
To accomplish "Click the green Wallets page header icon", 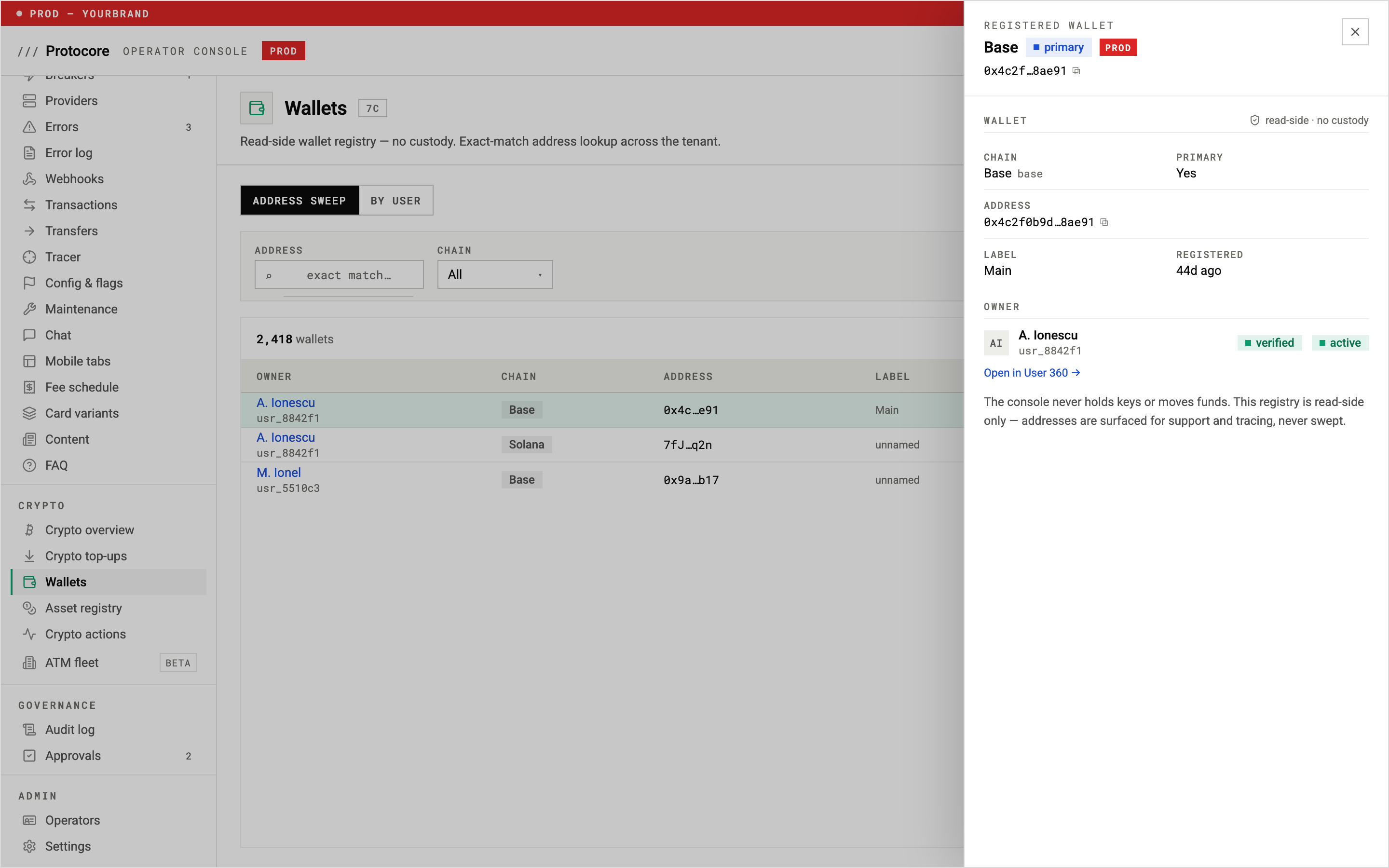I will coord(257,108).
